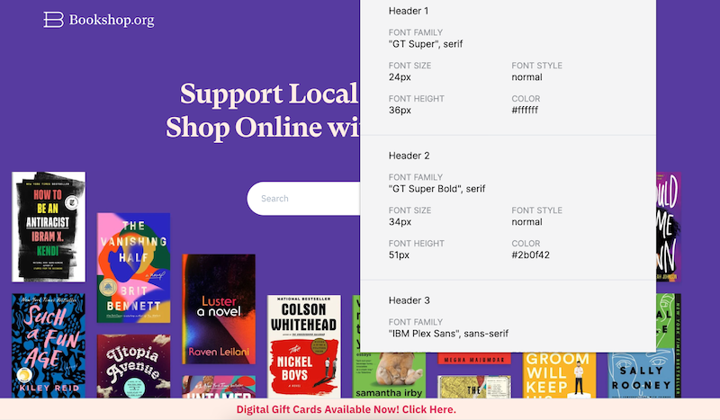Select How to Be an Antiracist cover
The height and width of the screenshot is (420, 720).
click(x=49, y=227)
